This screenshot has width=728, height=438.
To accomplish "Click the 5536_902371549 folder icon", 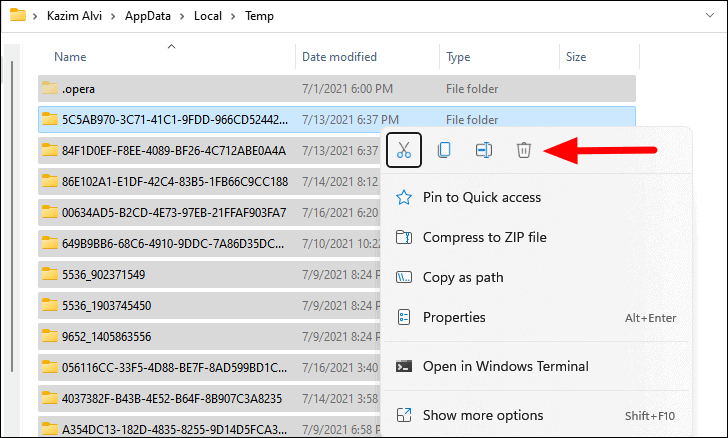I will (49, 274).
